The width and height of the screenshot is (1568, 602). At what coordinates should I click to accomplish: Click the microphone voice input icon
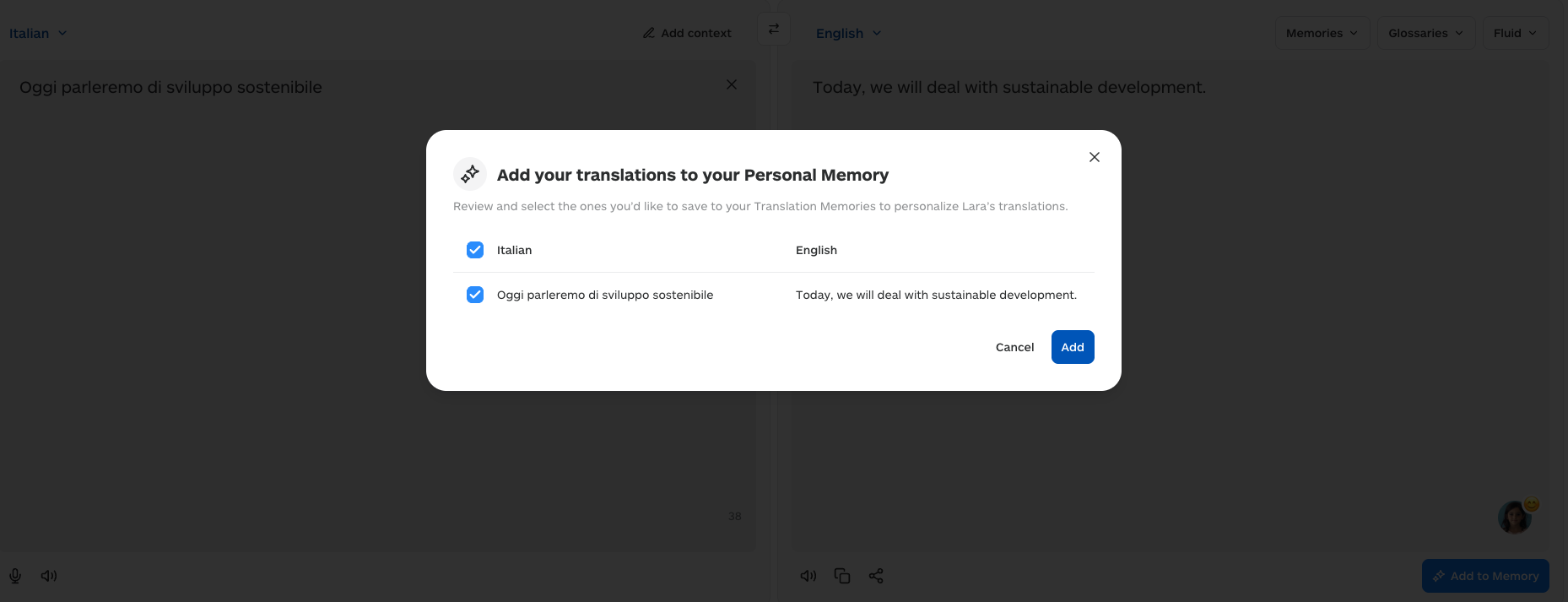point(15,576)
